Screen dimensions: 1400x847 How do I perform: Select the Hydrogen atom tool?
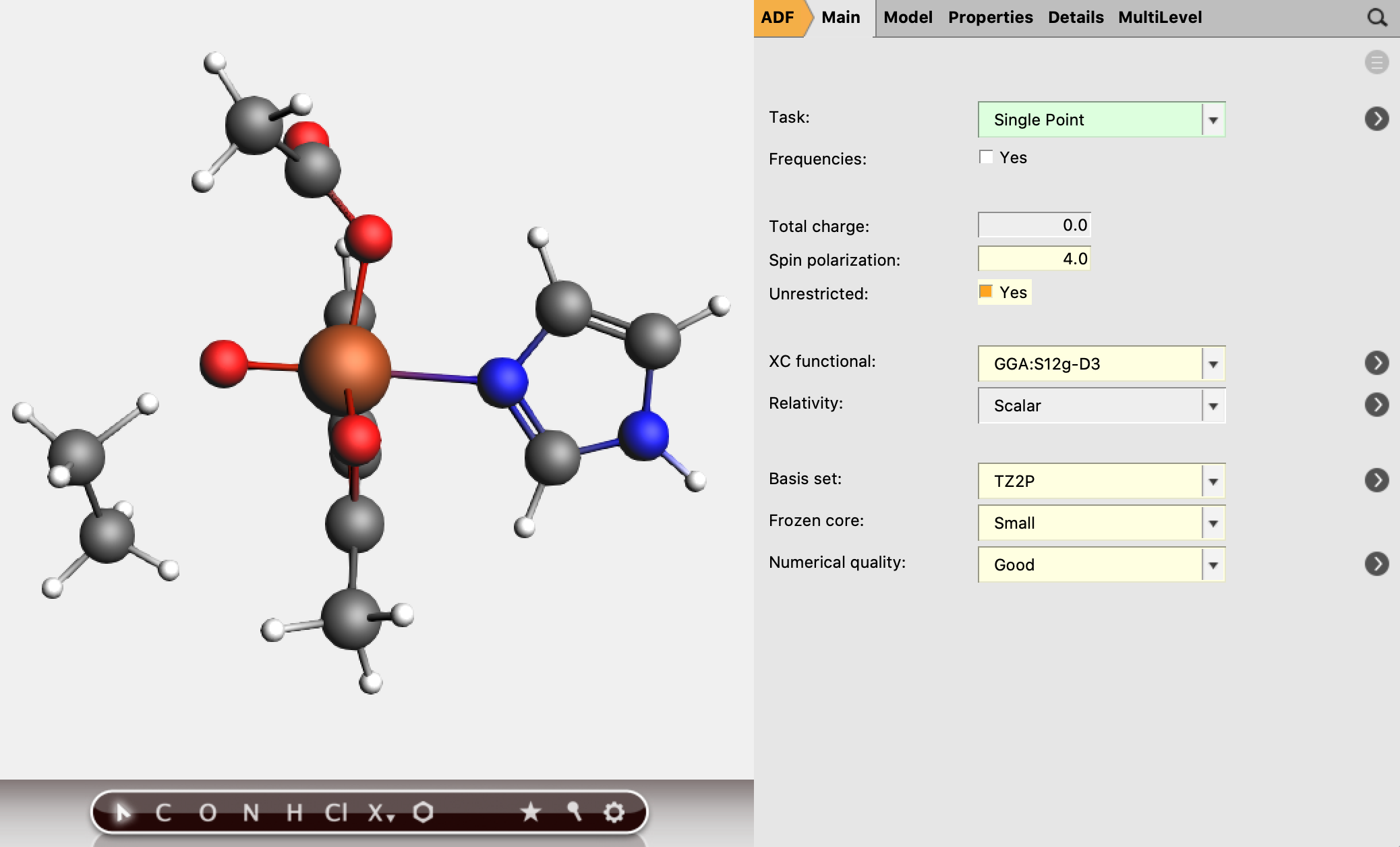click(294, 813)
